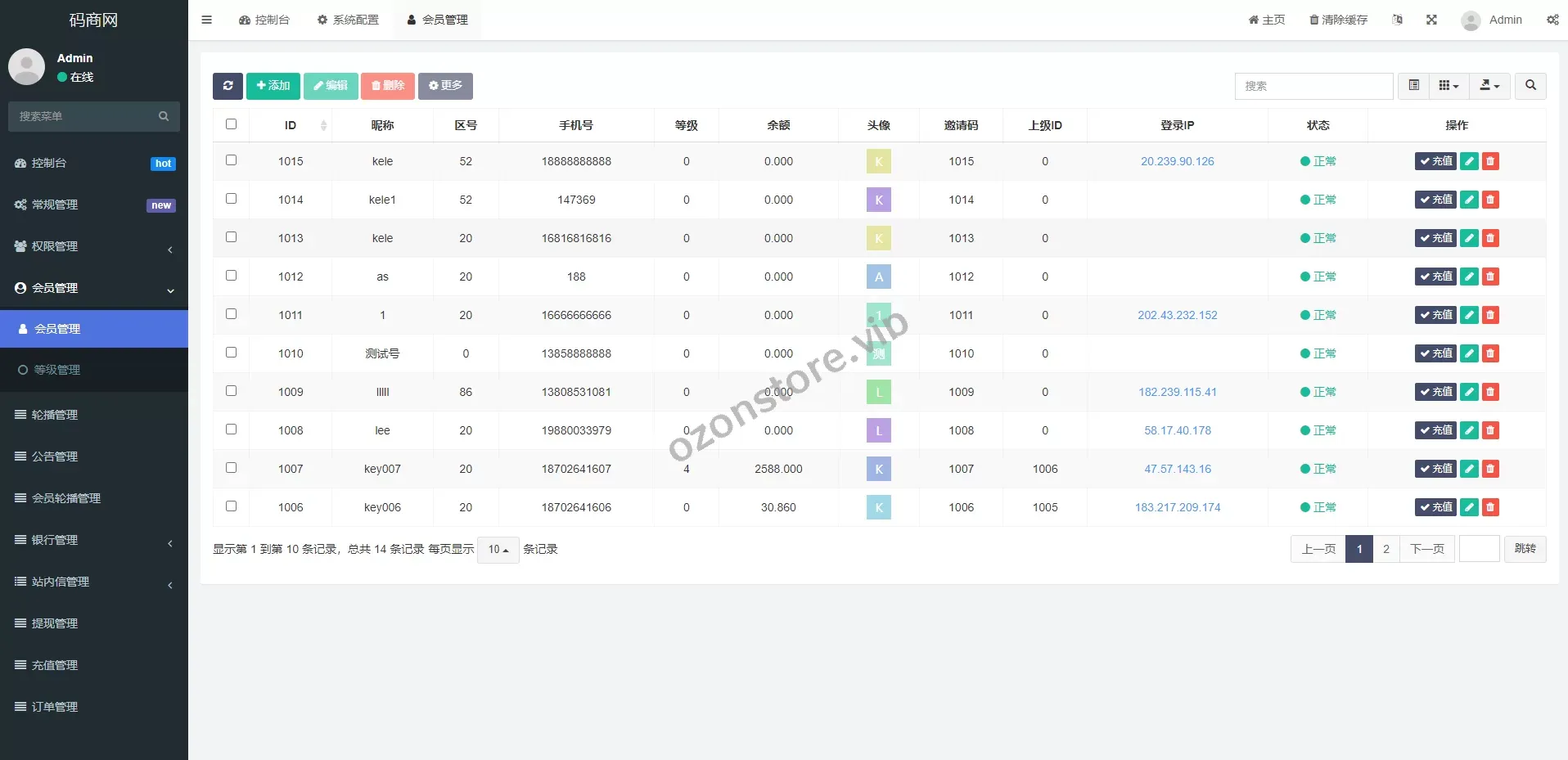Click red delete trash icon for member 1014
1568x760 pixels.
click(1490, 200)
